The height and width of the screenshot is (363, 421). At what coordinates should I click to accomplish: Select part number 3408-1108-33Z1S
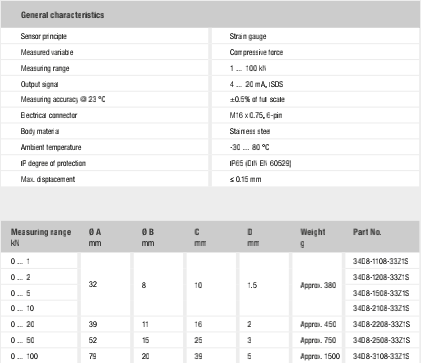pyautogui.click(x=381, y=261)
